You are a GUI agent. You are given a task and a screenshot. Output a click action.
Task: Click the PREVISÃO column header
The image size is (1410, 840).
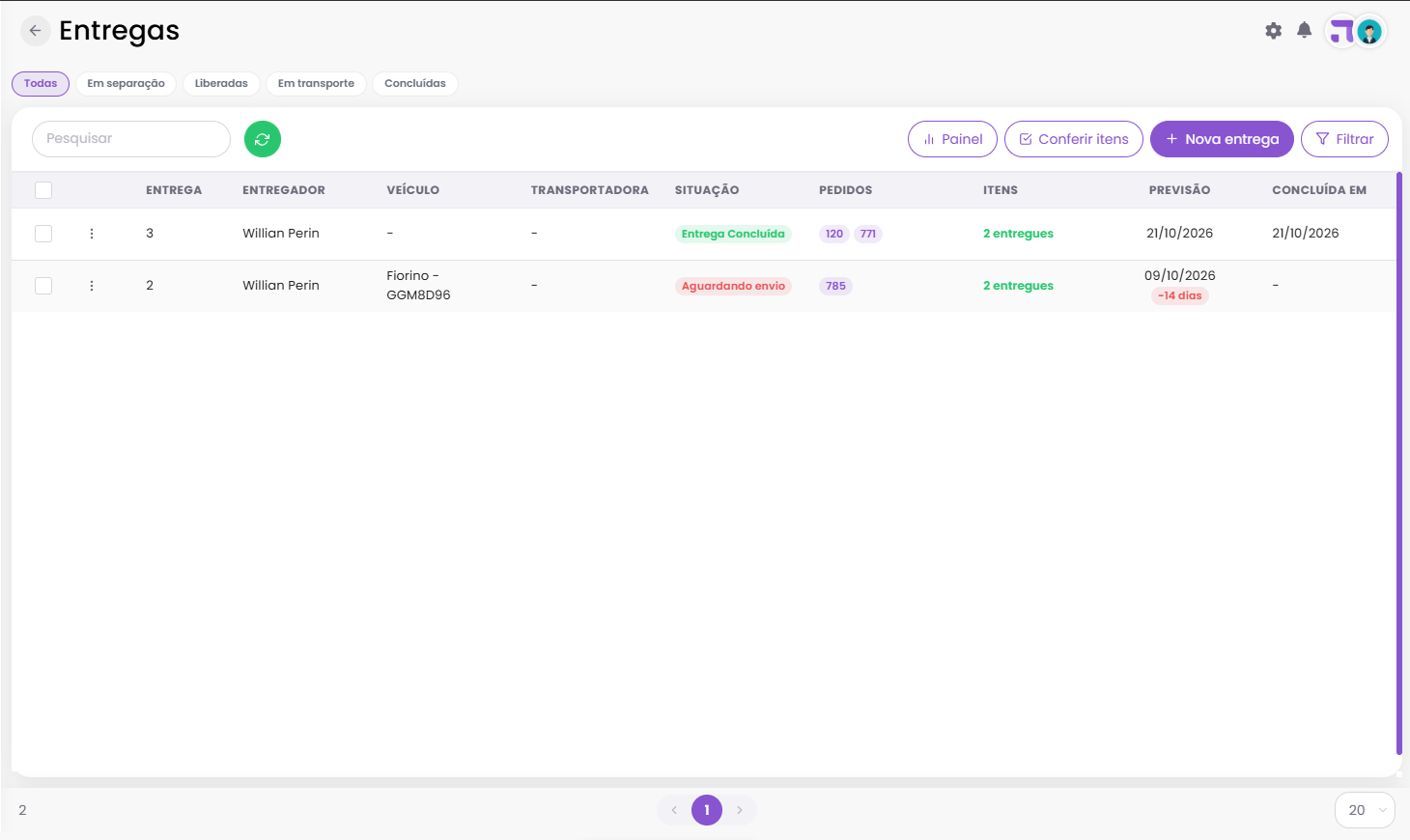tap(1179, 190)
